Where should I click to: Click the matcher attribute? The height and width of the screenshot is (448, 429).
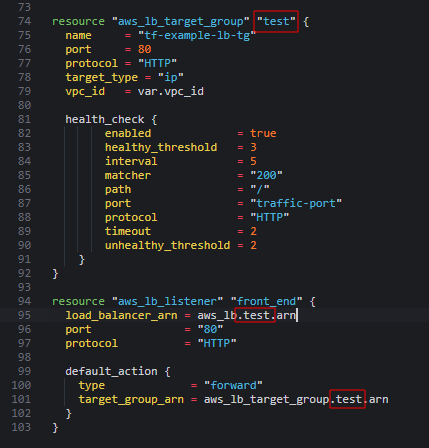coord(128,175)
